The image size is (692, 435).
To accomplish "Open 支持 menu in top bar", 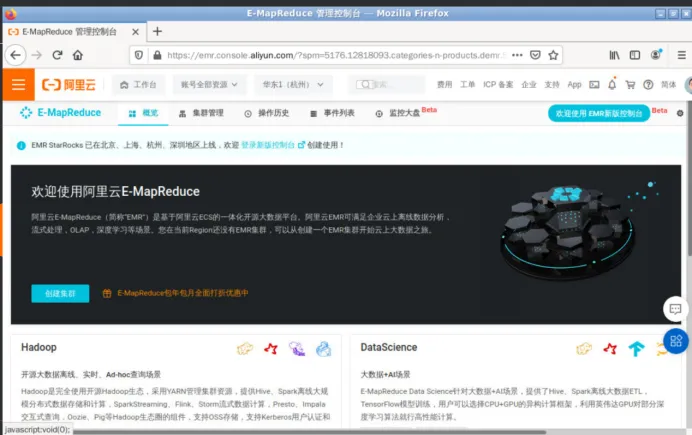I will 552,84.
